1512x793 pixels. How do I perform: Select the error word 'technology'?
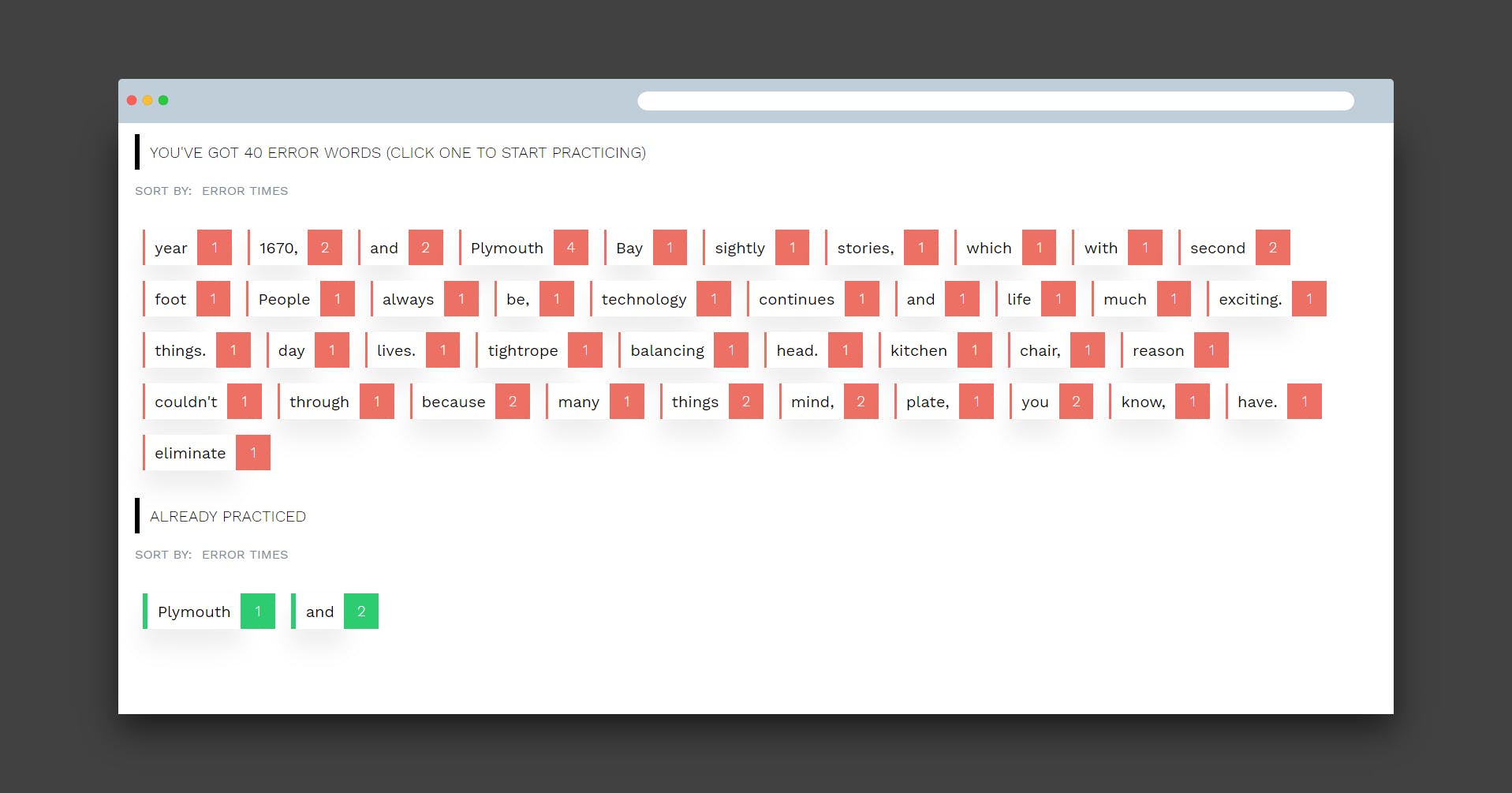tap(660, 299)
